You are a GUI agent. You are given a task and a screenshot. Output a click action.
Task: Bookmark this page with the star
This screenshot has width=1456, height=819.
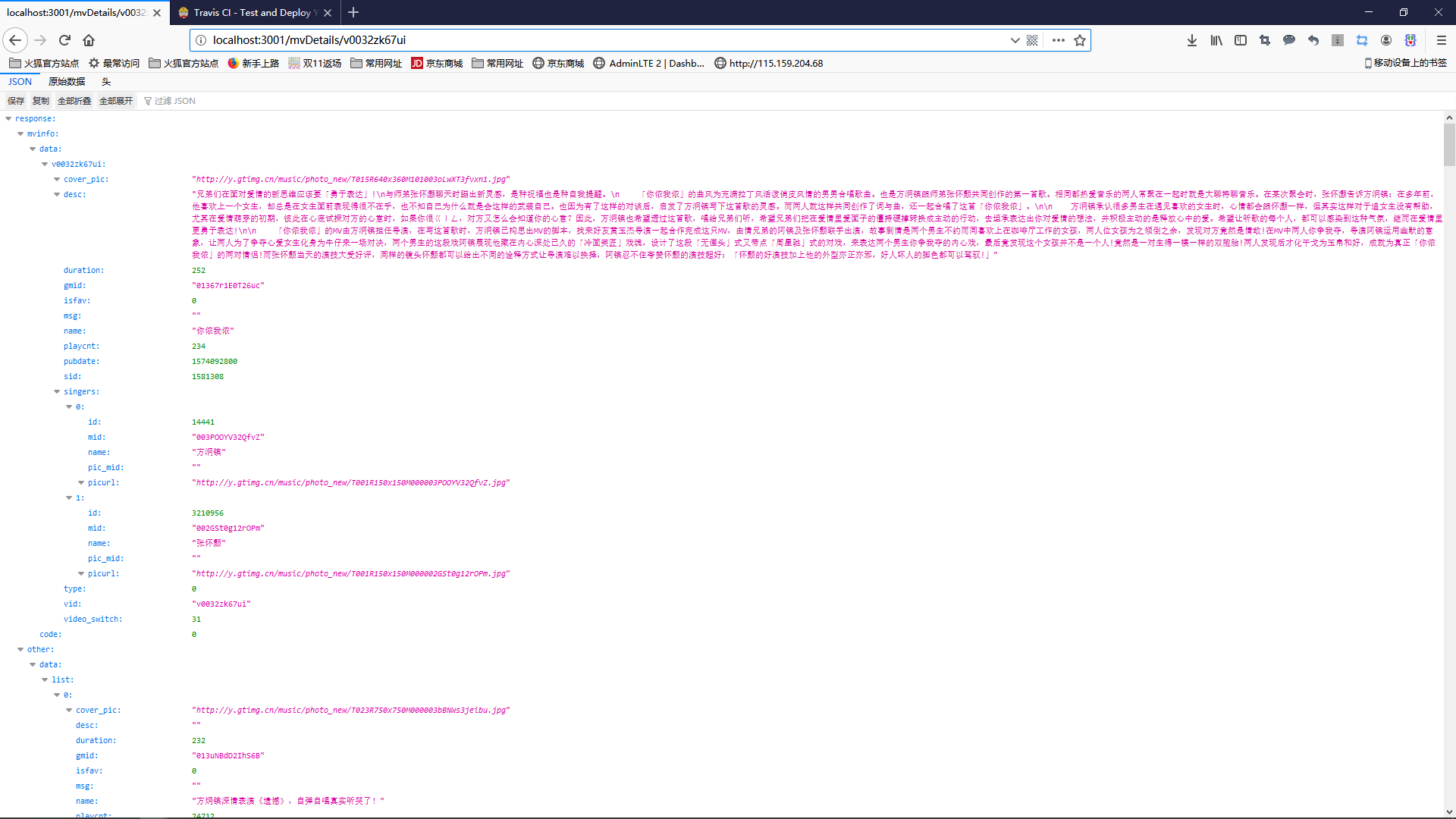[x=1080, y=40]
